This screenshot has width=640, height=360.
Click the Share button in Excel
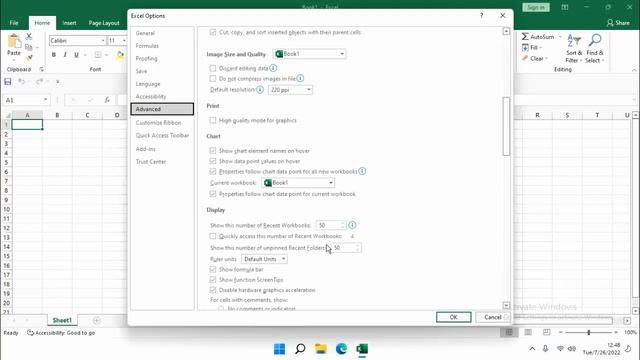click(x=618, y=23)
